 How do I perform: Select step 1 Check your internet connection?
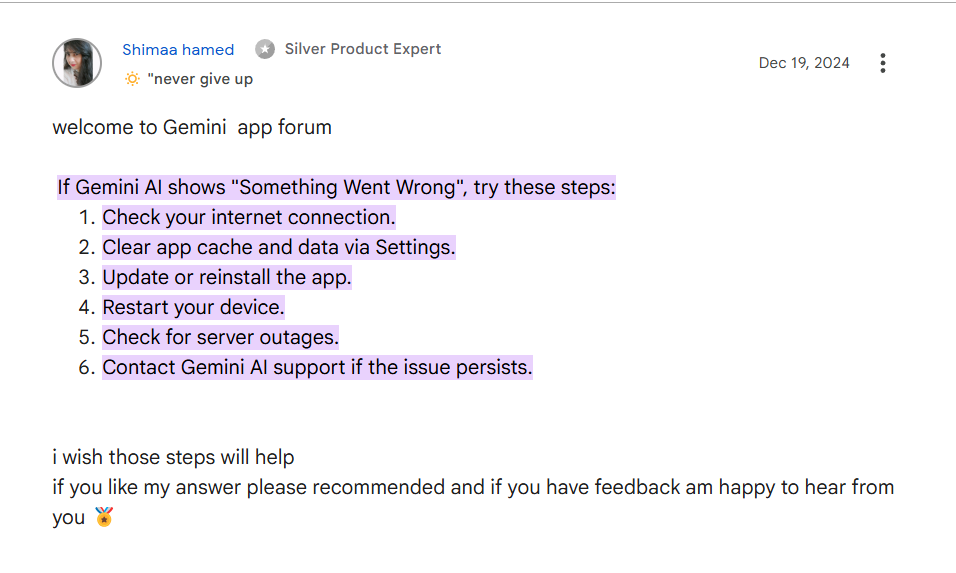click(x=249, y=217)
